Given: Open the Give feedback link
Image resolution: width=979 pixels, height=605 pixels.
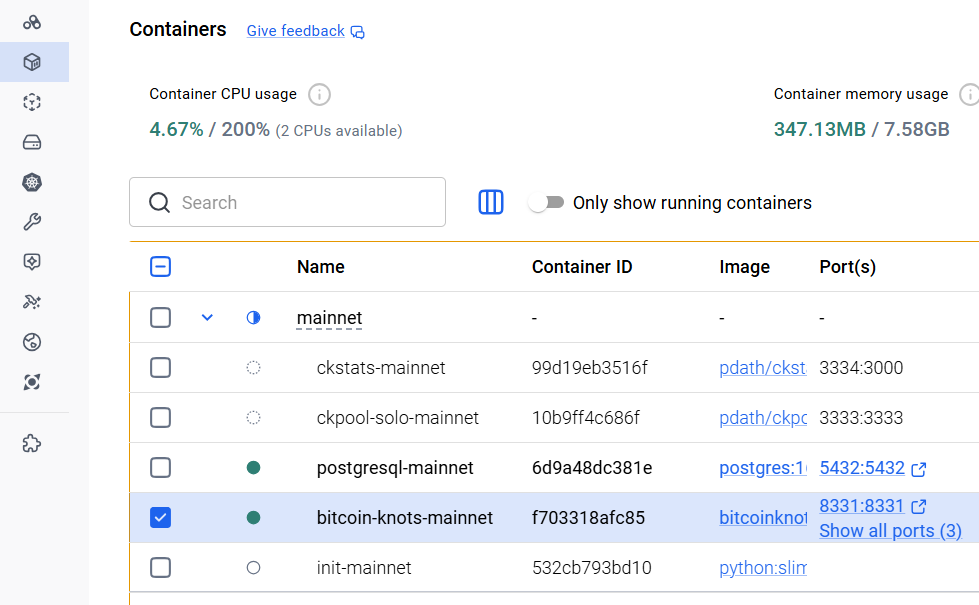Looking at the screenshot, I should [x=296, y=31].
